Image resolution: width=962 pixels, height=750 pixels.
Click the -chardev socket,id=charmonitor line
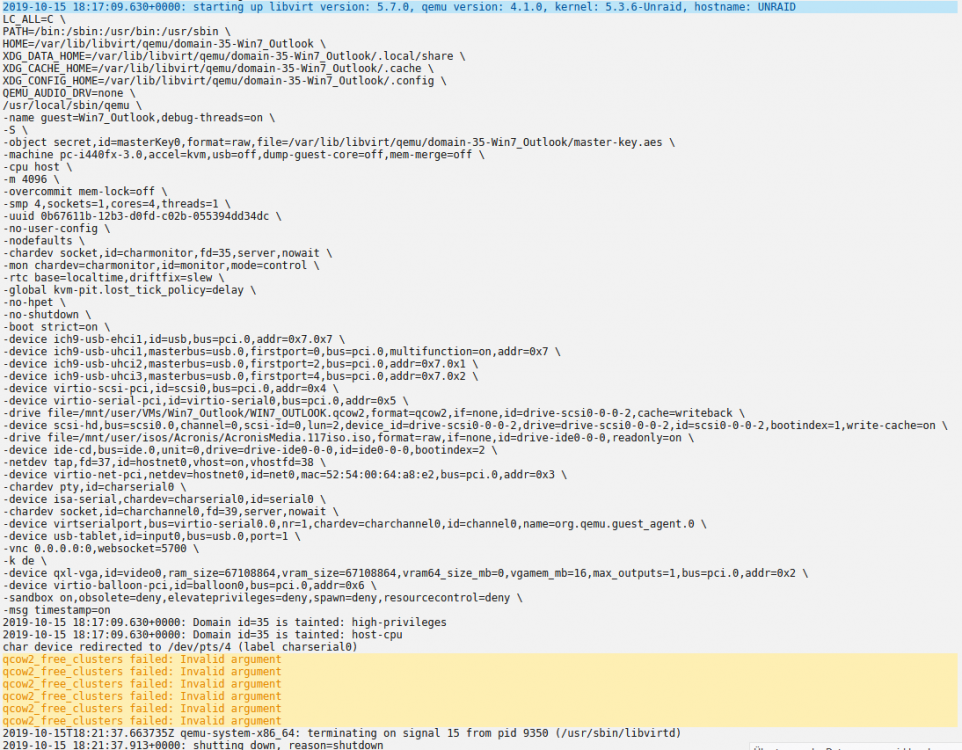click(x=167, y=252)
